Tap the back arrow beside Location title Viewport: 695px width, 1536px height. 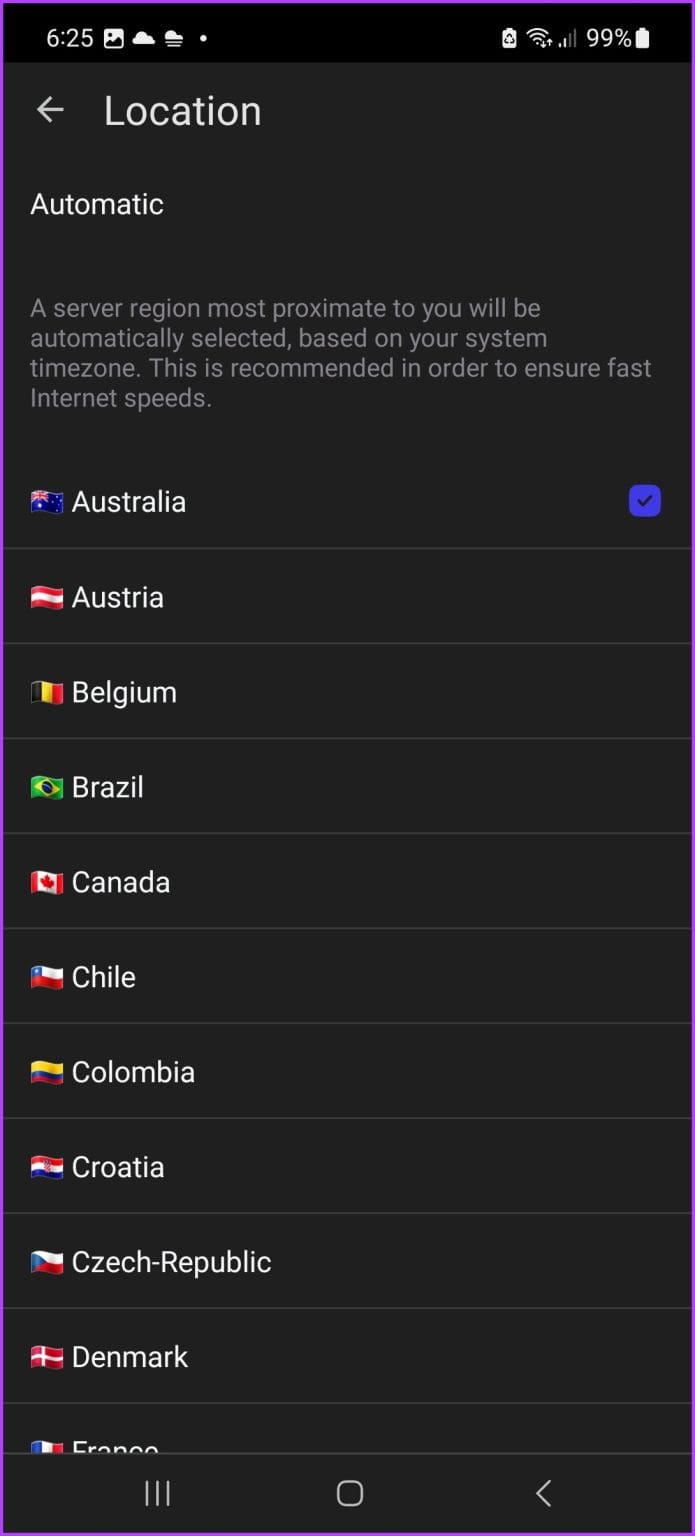[x=49, y=110]
